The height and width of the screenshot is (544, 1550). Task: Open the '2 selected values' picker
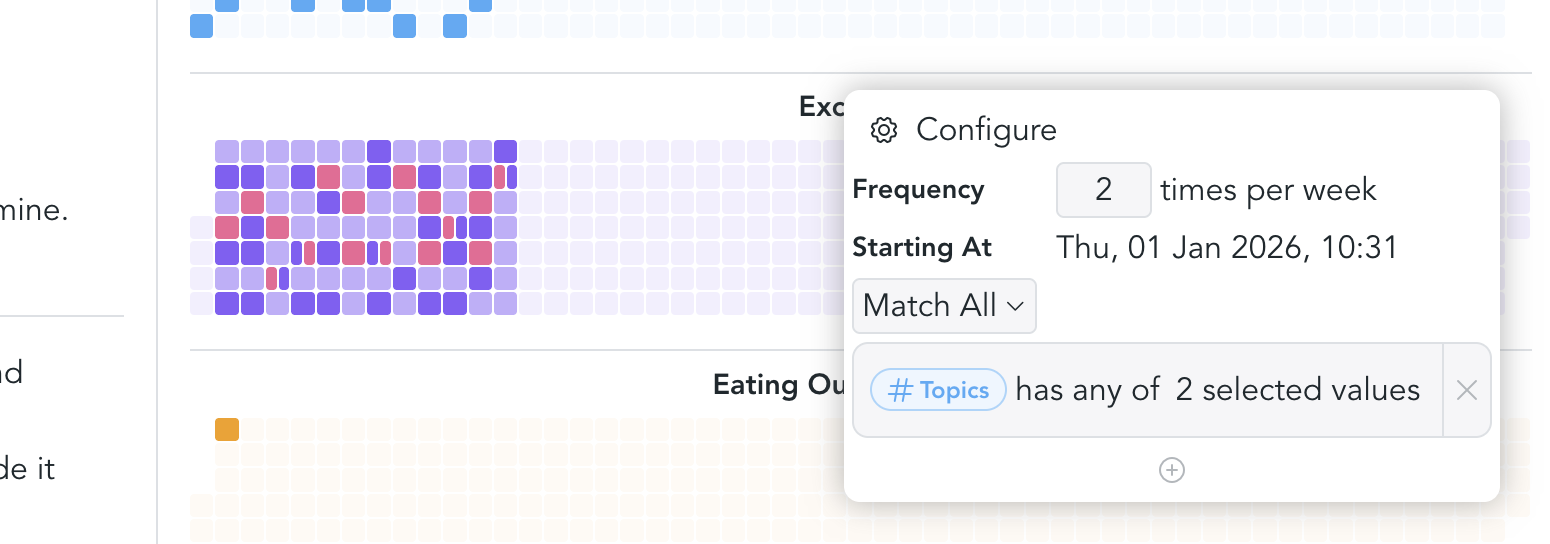1297,390
